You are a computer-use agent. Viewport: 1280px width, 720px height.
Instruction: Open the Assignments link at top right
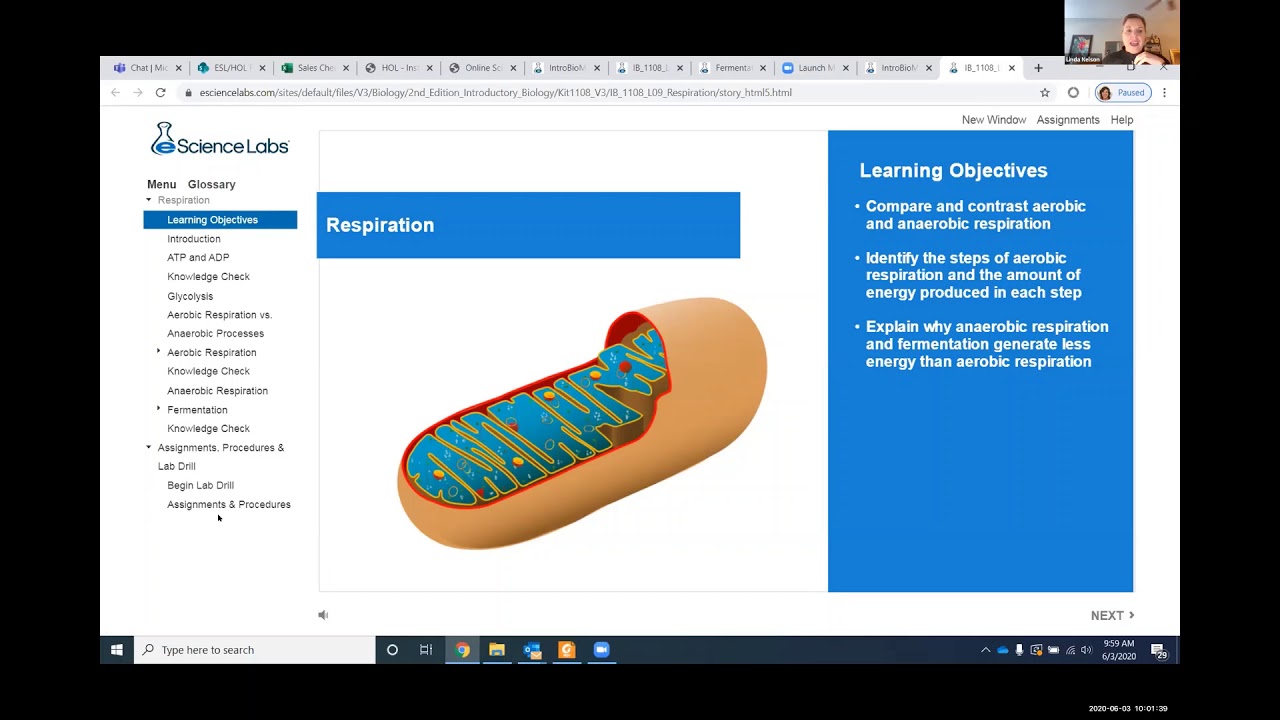point(1068,120)
